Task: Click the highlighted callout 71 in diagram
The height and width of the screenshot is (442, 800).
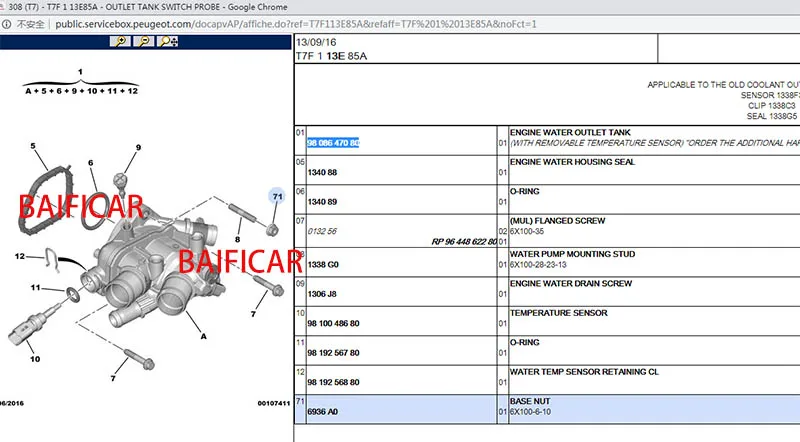Action: coord(277,197)
